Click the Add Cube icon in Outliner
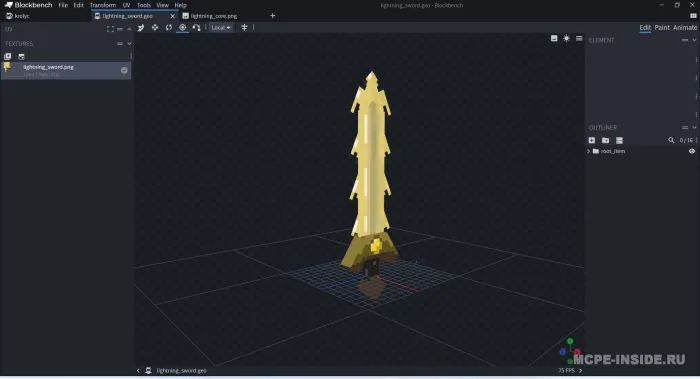This screenshot has height=379, width=700. [x=592, y=140]
